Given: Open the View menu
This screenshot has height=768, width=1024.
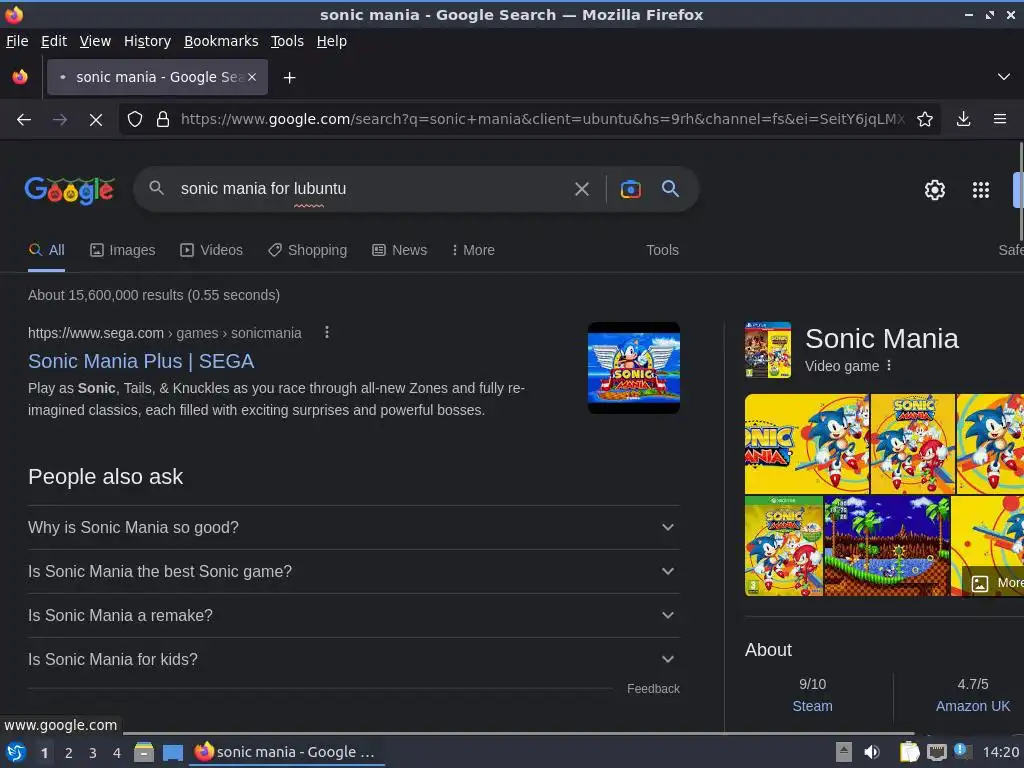Looking at the screenshot, I should (95, 41).
